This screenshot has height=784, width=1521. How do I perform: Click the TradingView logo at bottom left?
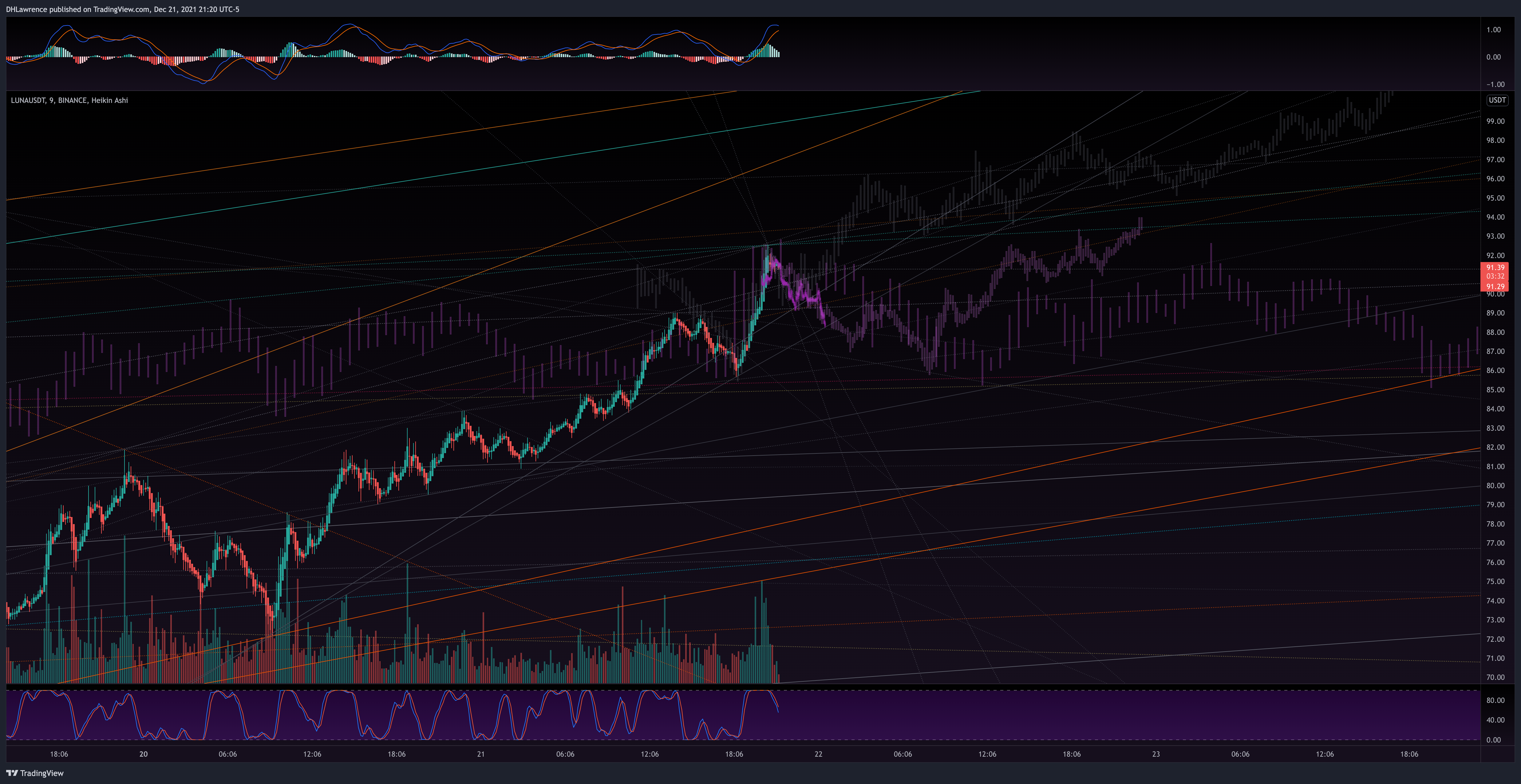click(x=35, y=773)
